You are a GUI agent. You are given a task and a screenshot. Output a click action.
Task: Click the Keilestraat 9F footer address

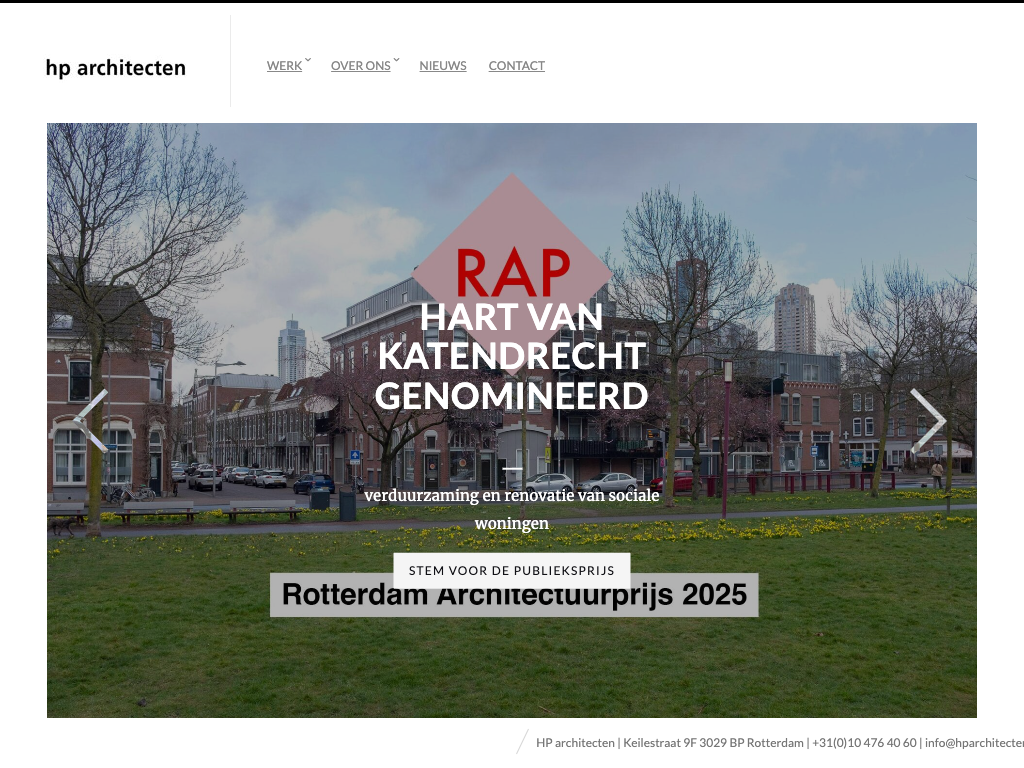[714, 743]
